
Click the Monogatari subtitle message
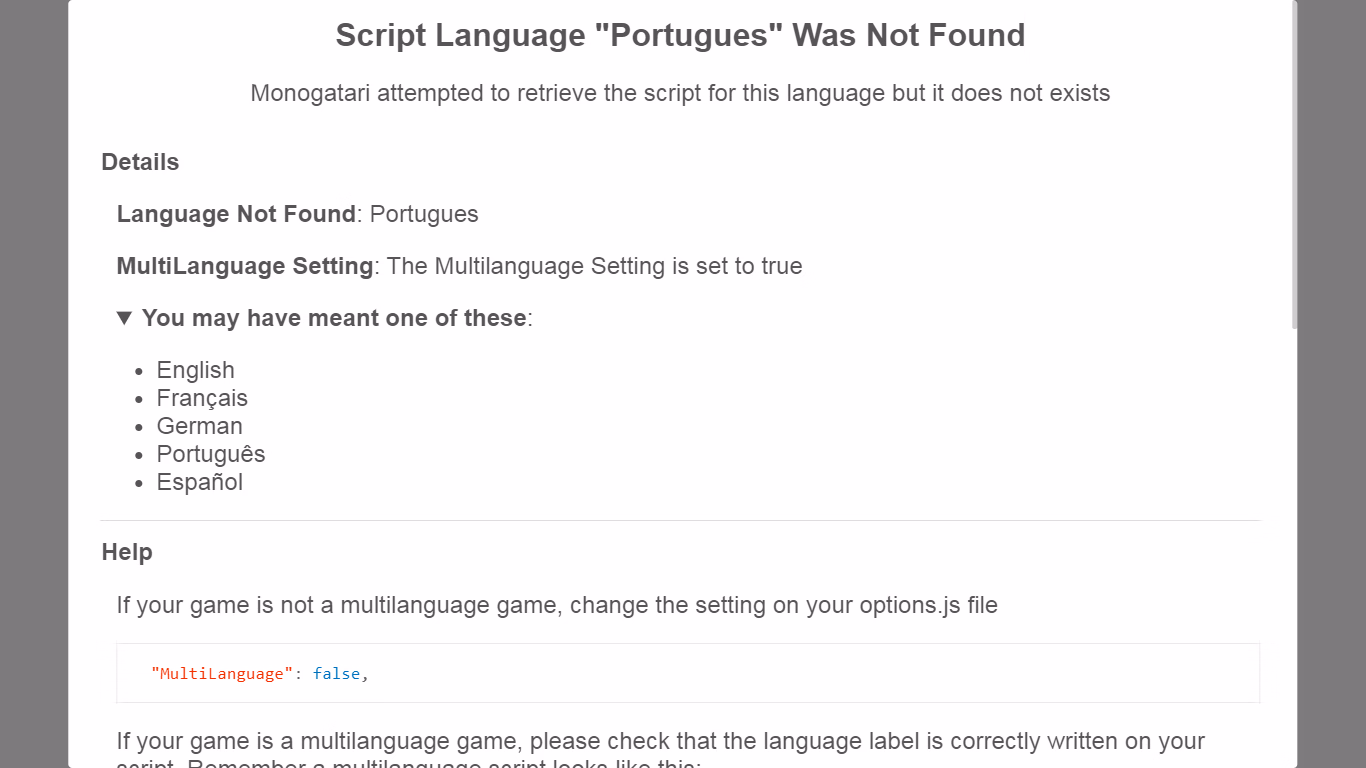680,93
